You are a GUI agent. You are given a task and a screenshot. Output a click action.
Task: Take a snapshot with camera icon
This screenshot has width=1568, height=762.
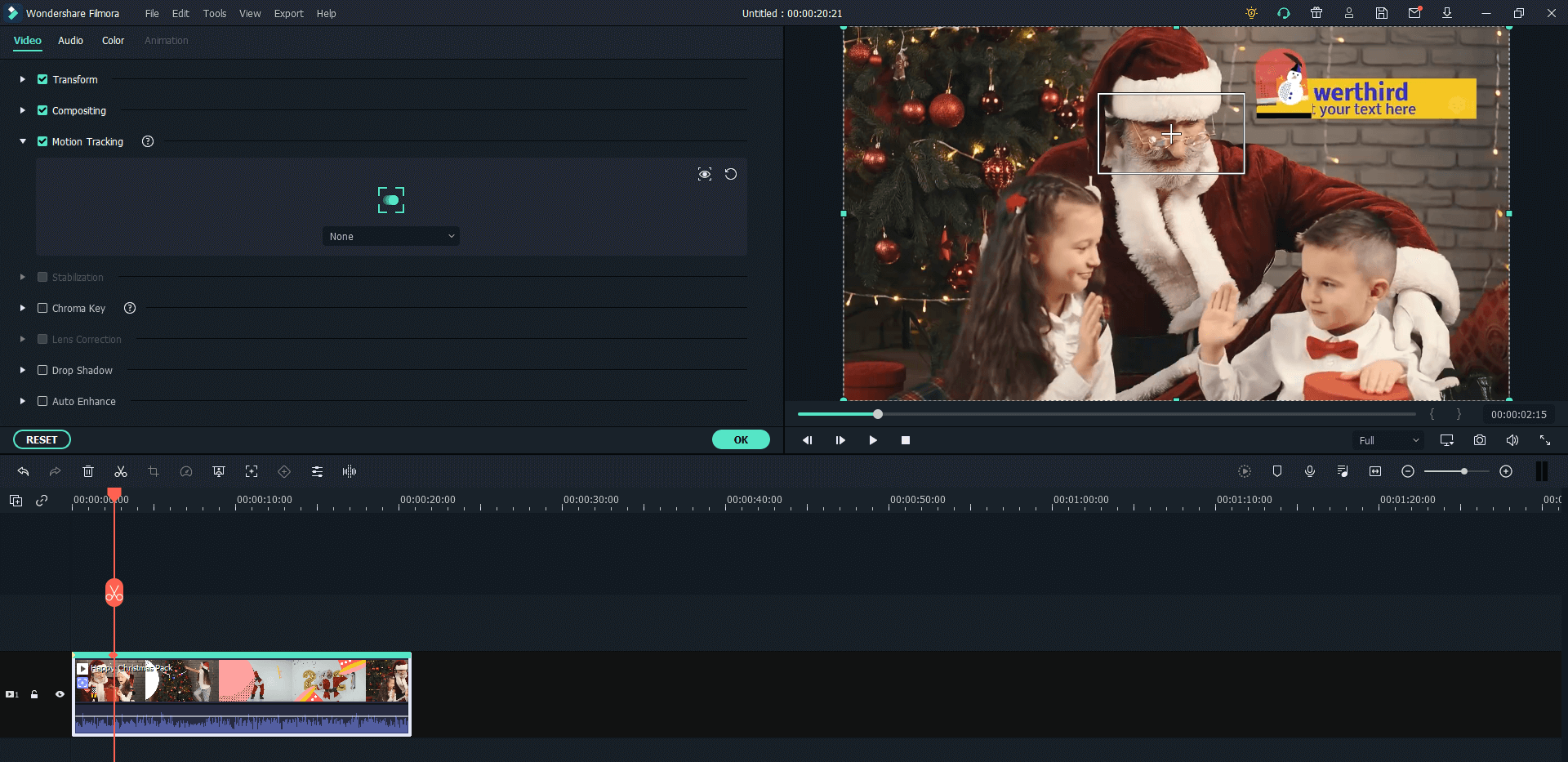tap(1480, 440)
